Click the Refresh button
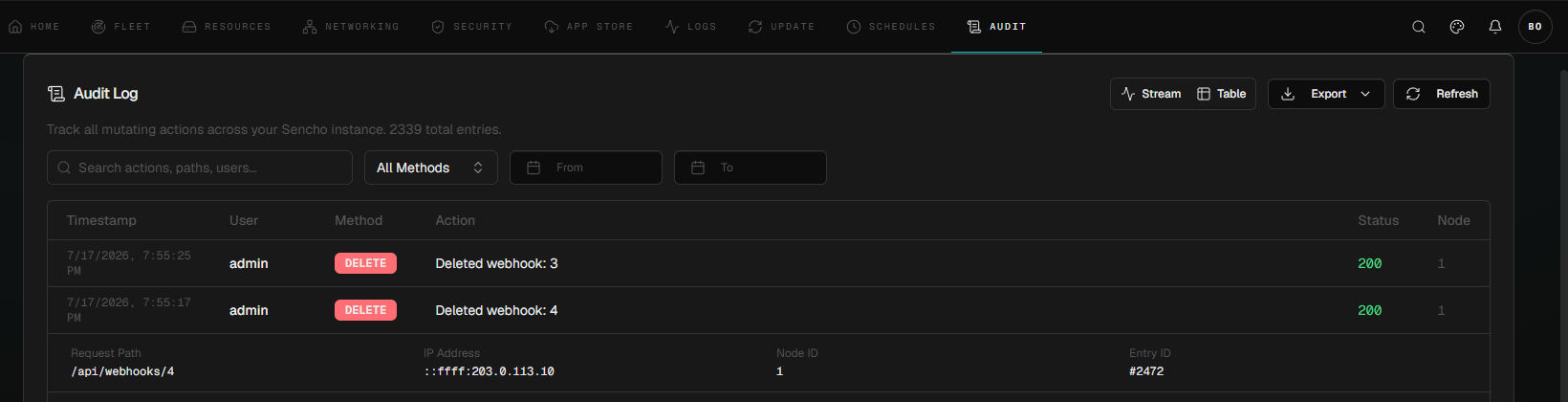This screenshot has width=1568, height=402. tap(1442, 94)
